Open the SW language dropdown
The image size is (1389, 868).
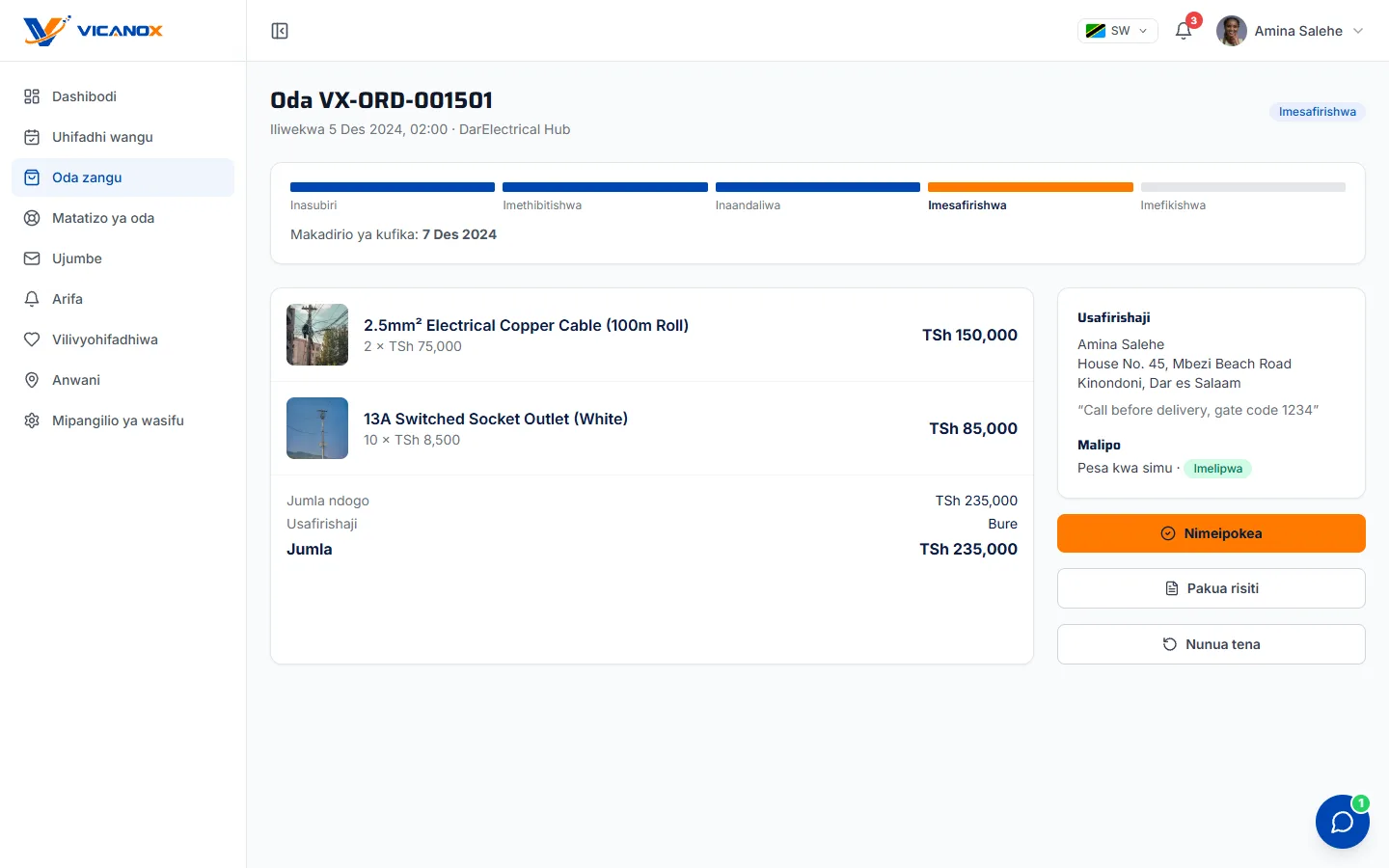[x=1117, y=31]
